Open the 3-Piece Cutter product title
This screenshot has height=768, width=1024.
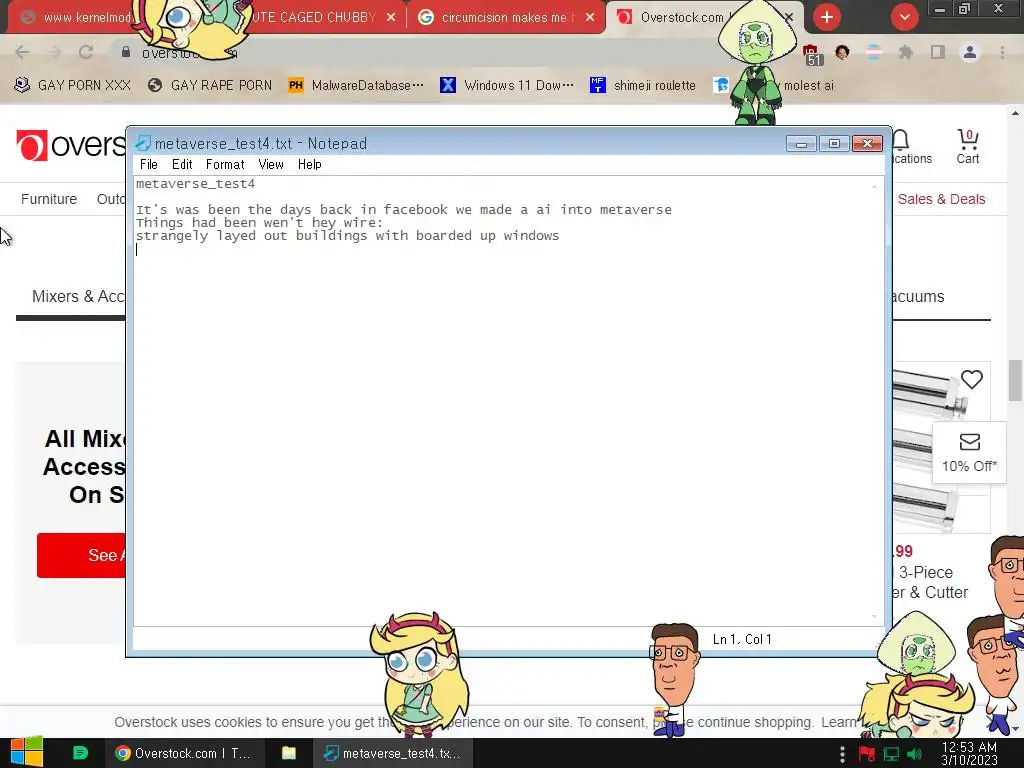[930, 583]
